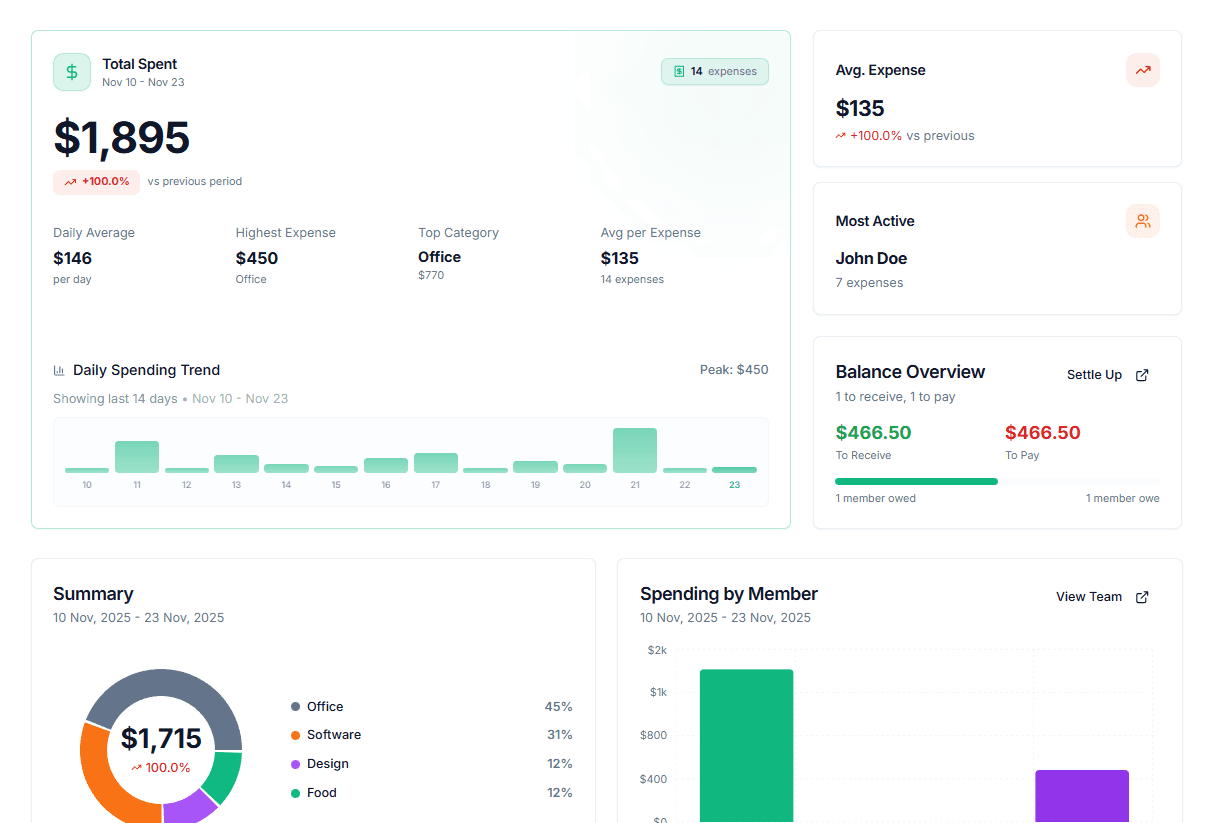
Task: Open Settle Up via its external link icon
Action: (1141, 374)
